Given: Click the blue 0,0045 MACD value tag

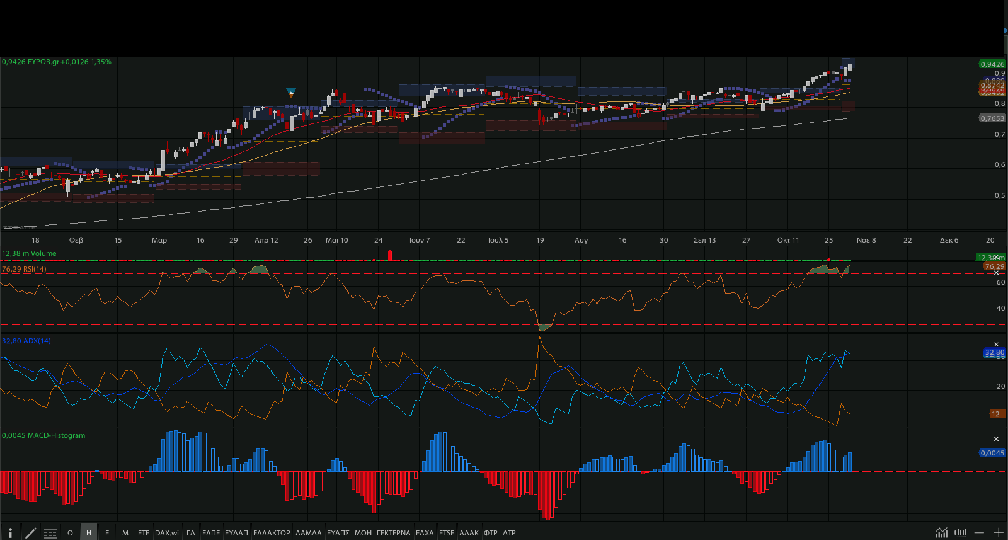Looking at the screenshot, I should [992, 453].
